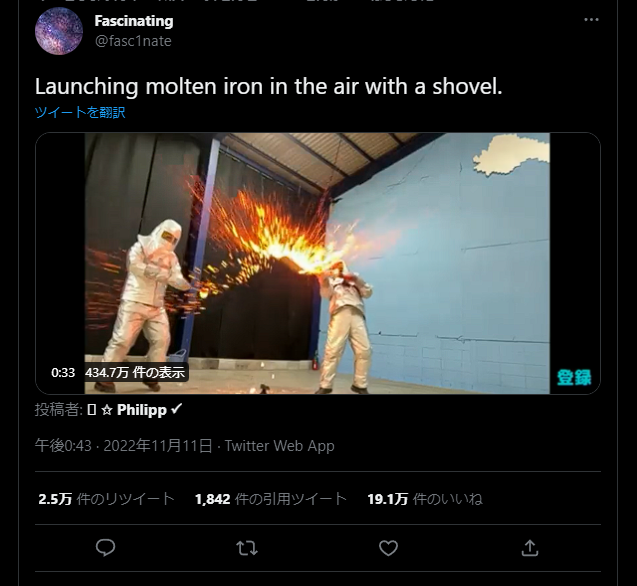Click the @fasc1nate handle

[x=133, y=41]
